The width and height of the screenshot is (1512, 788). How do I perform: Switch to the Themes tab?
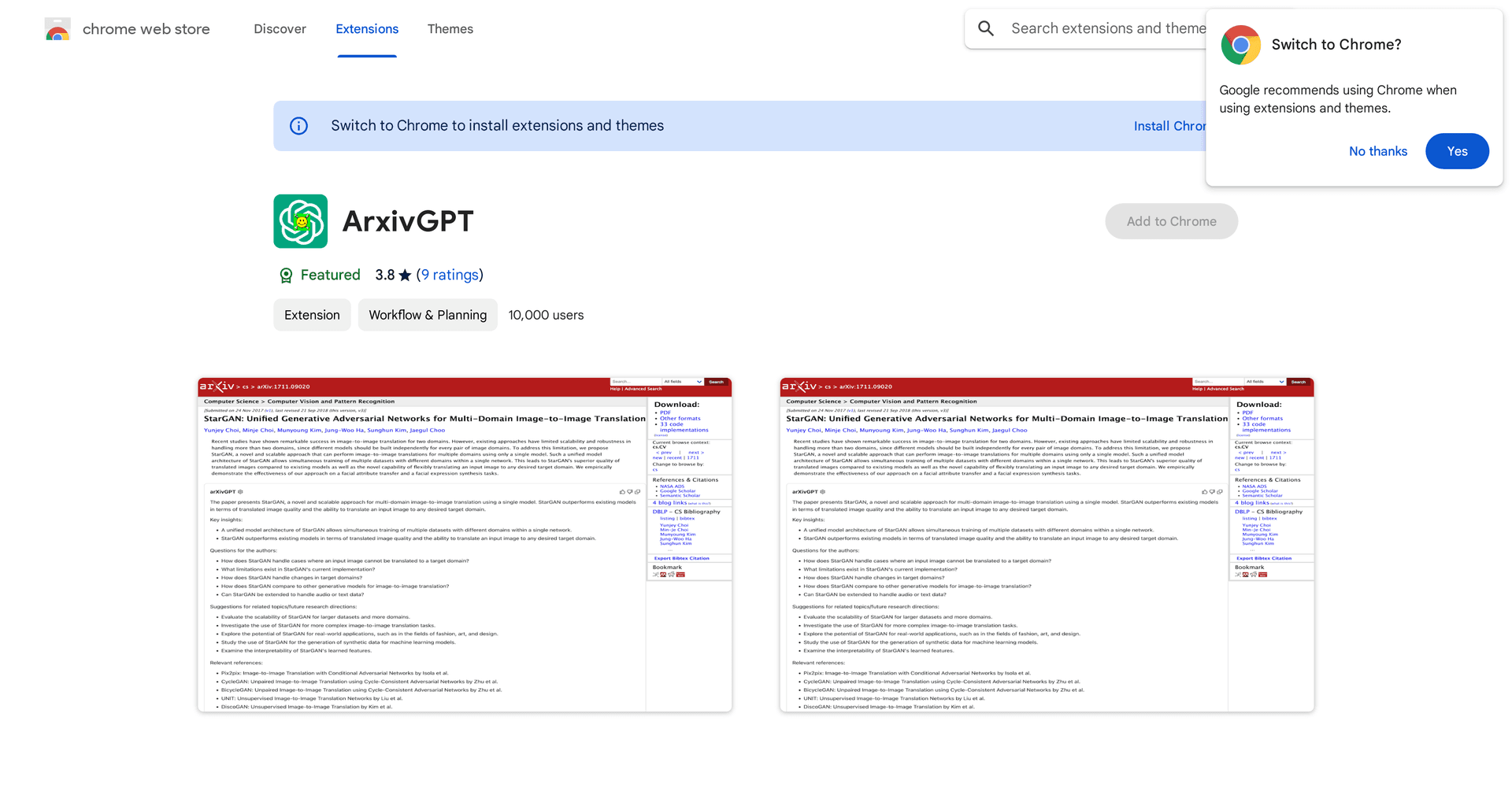(450, 29)
